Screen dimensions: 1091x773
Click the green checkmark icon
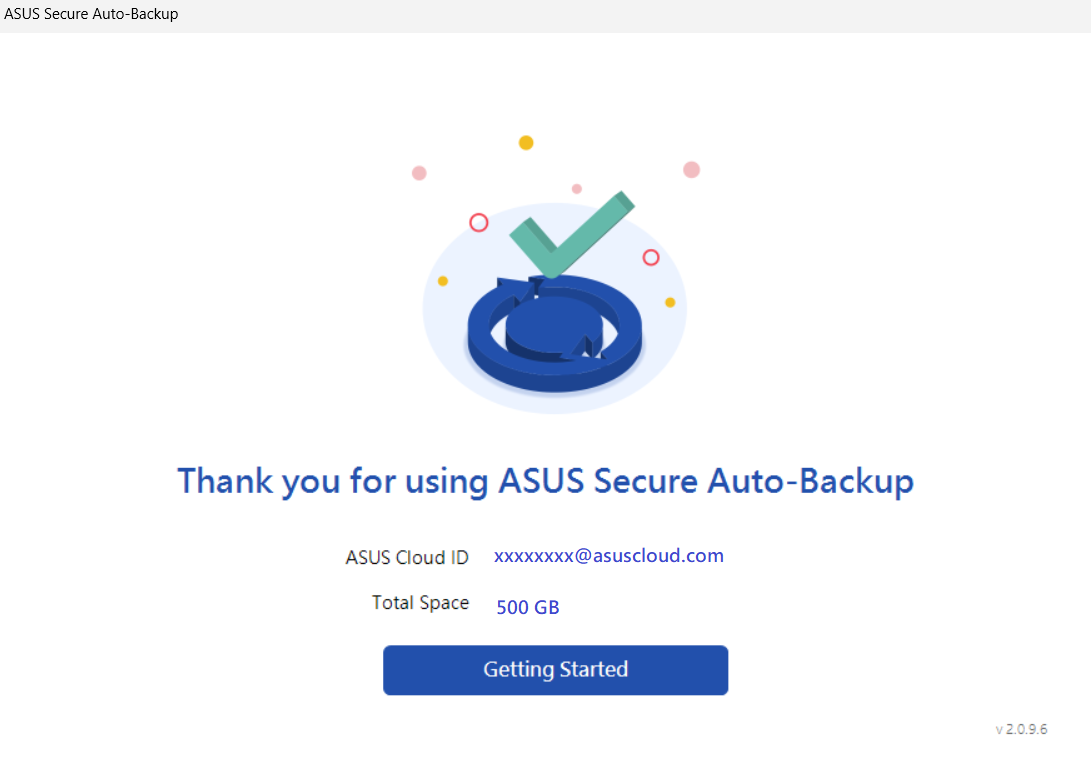tap(571, 234)
